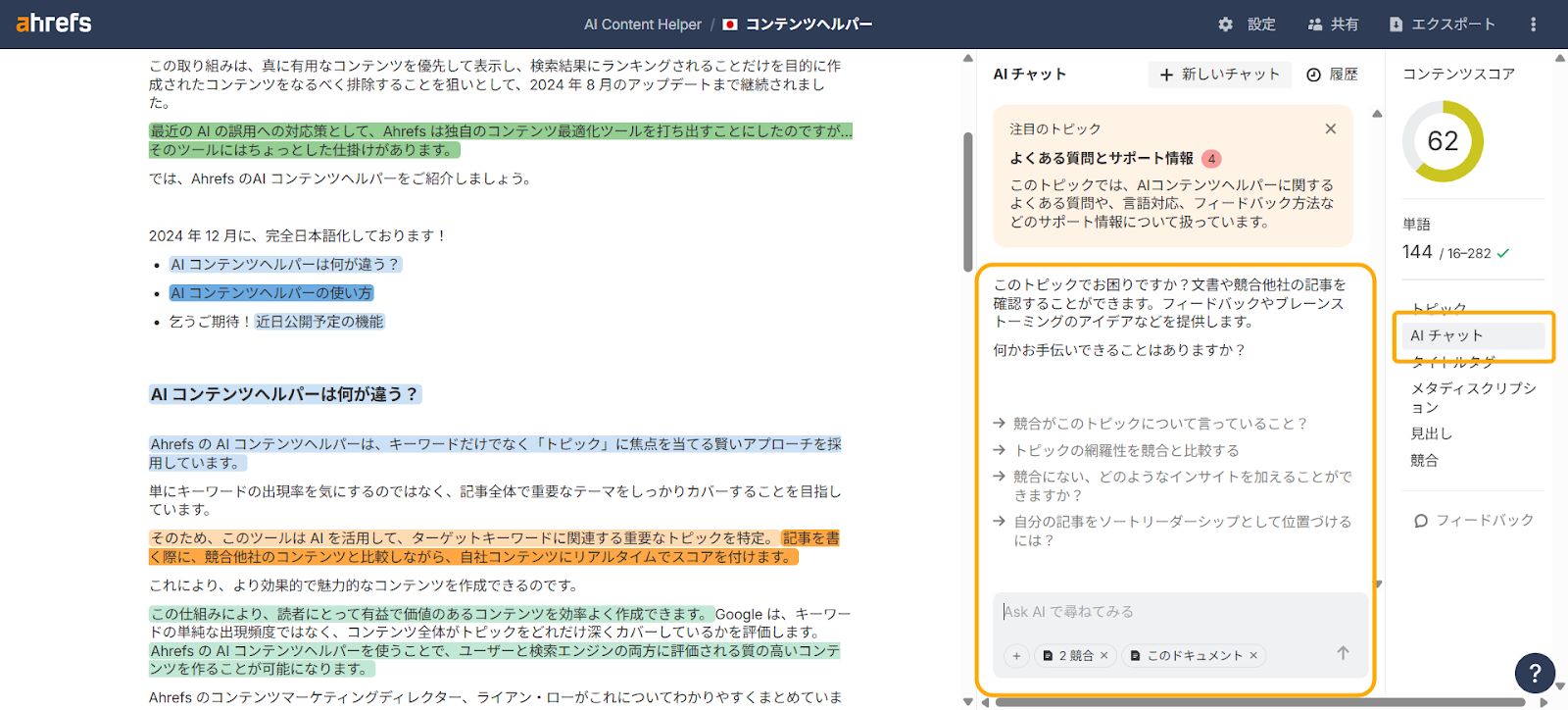The image size is (1568, 710).
Task: Click このドキュメント chip document icon
Action: click(x=1136, y=656)
